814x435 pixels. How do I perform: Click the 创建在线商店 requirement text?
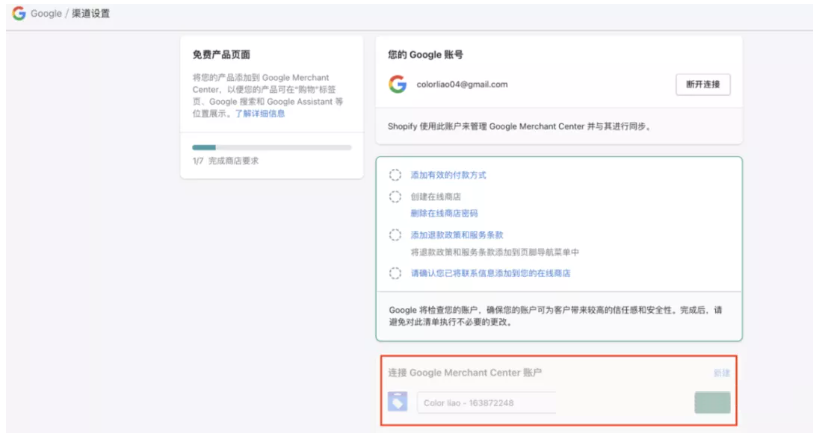click(x=436, y=197)
